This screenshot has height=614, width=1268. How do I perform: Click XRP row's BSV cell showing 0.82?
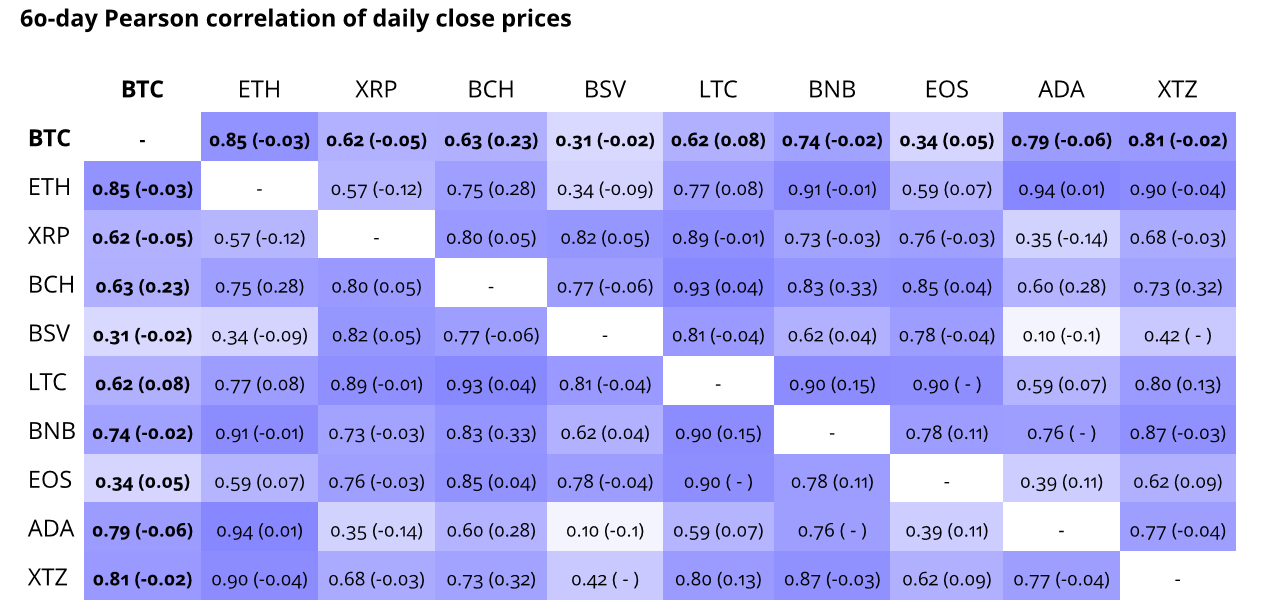coord(605,237)
